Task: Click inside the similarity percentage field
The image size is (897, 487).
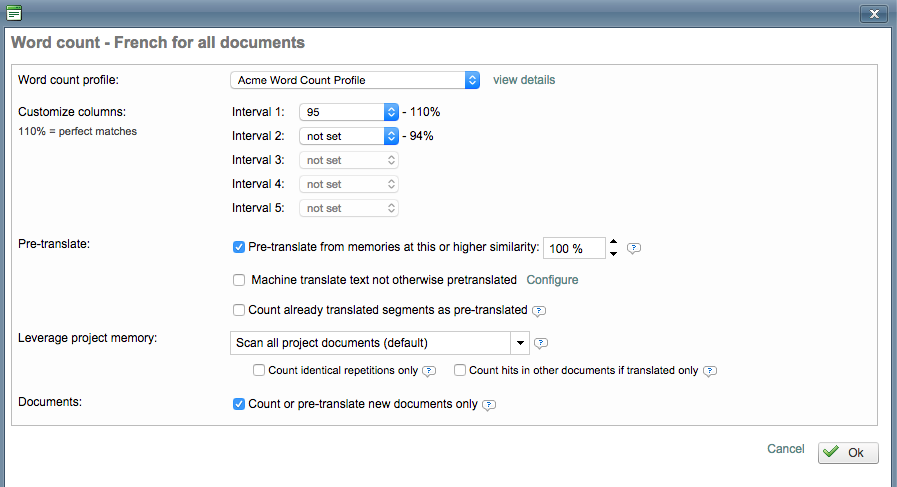Action: click(x=573, y=248)
